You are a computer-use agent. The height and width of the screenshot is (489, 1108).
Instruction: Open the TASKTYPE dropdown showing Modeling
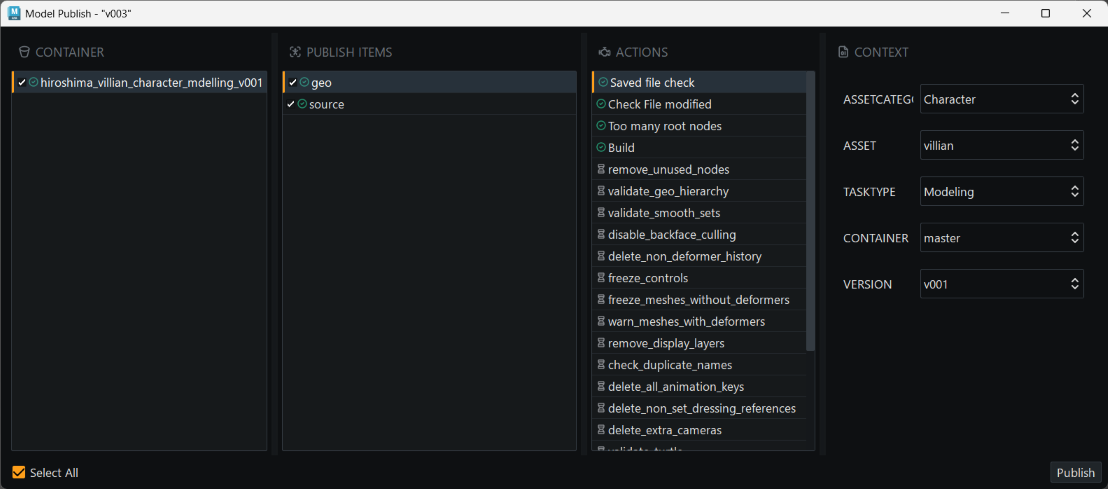[x=1001, y=192]
